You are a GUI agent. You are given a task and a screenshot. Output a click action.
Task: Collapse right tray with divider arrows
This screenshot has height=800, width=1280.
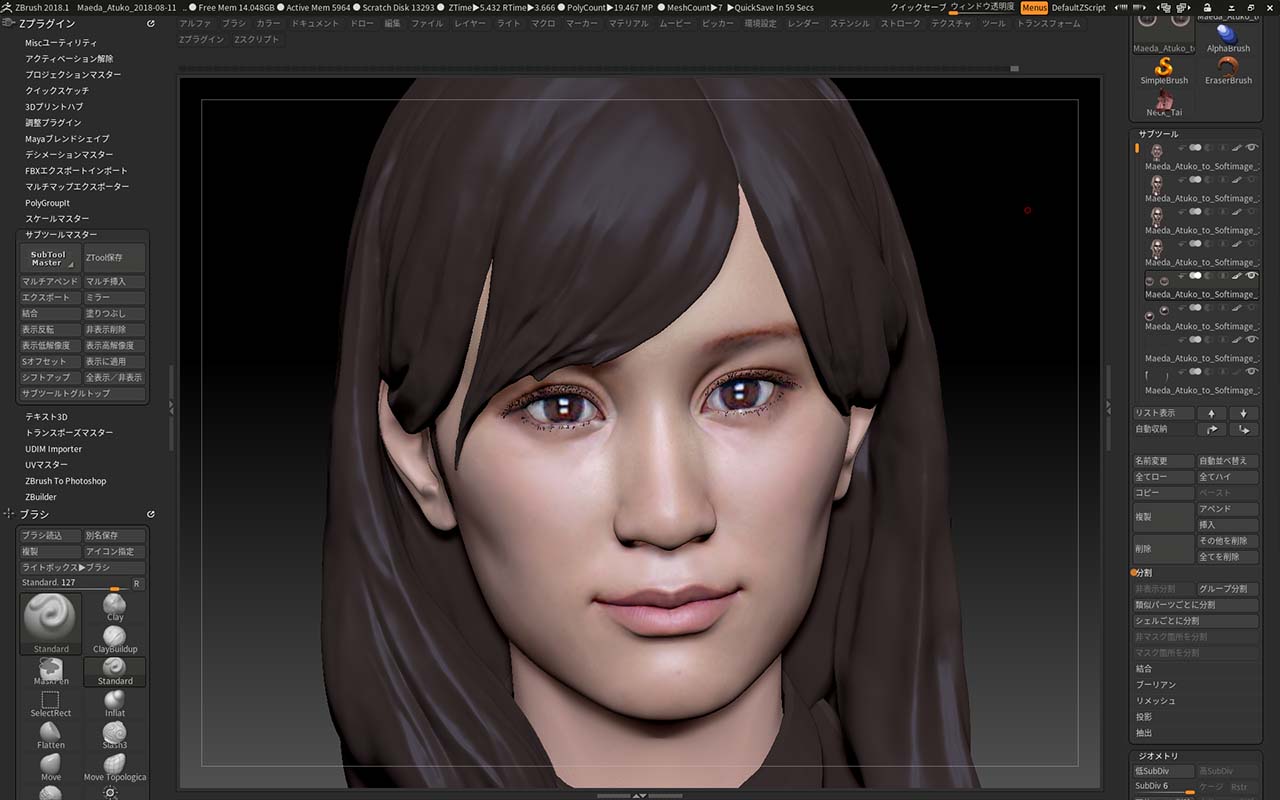coord(1108,408)
